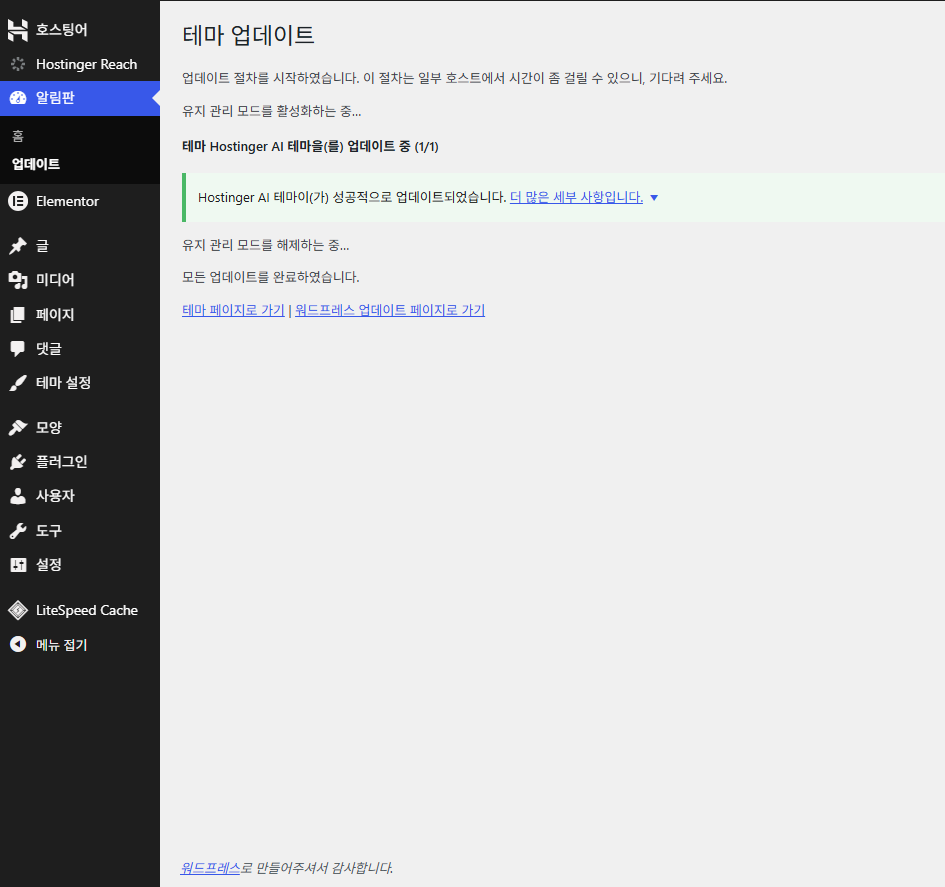
Task: Click the appearance icon beside 모양
Action: click(18, 427)
